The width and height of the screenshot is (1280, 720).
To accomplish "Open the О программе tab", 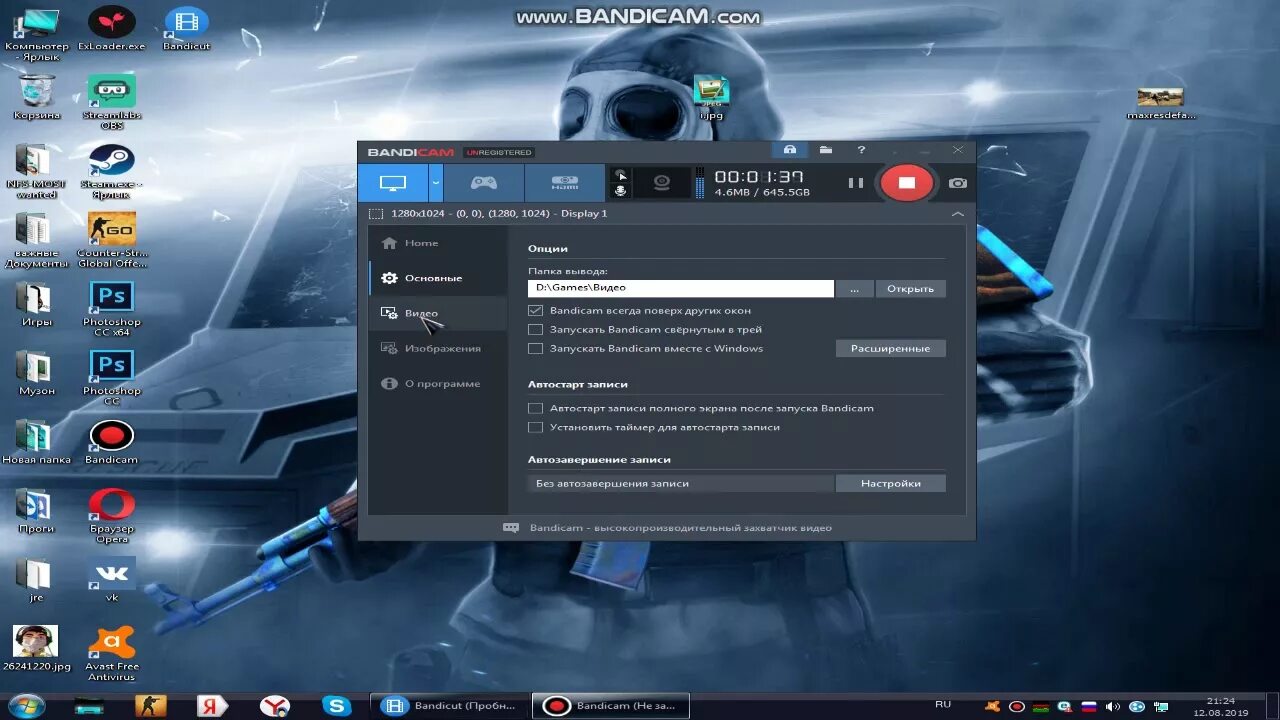I will pyautogui.click(x=438, y=383).
